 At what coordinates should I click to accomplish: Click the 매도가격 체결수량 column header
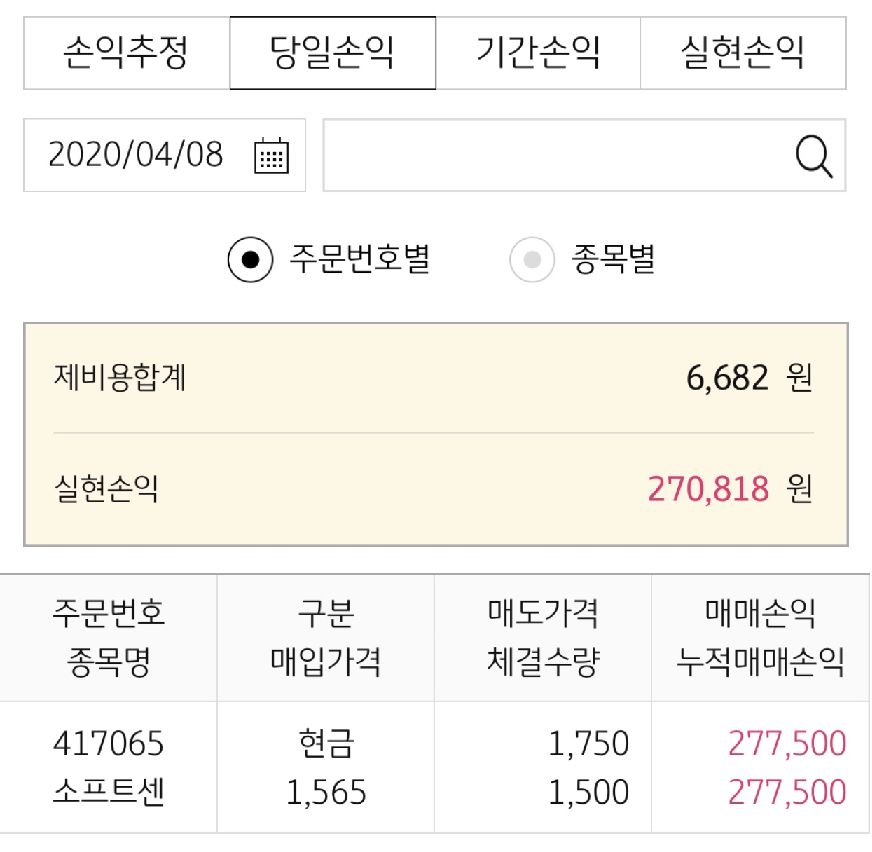(543, 638)
